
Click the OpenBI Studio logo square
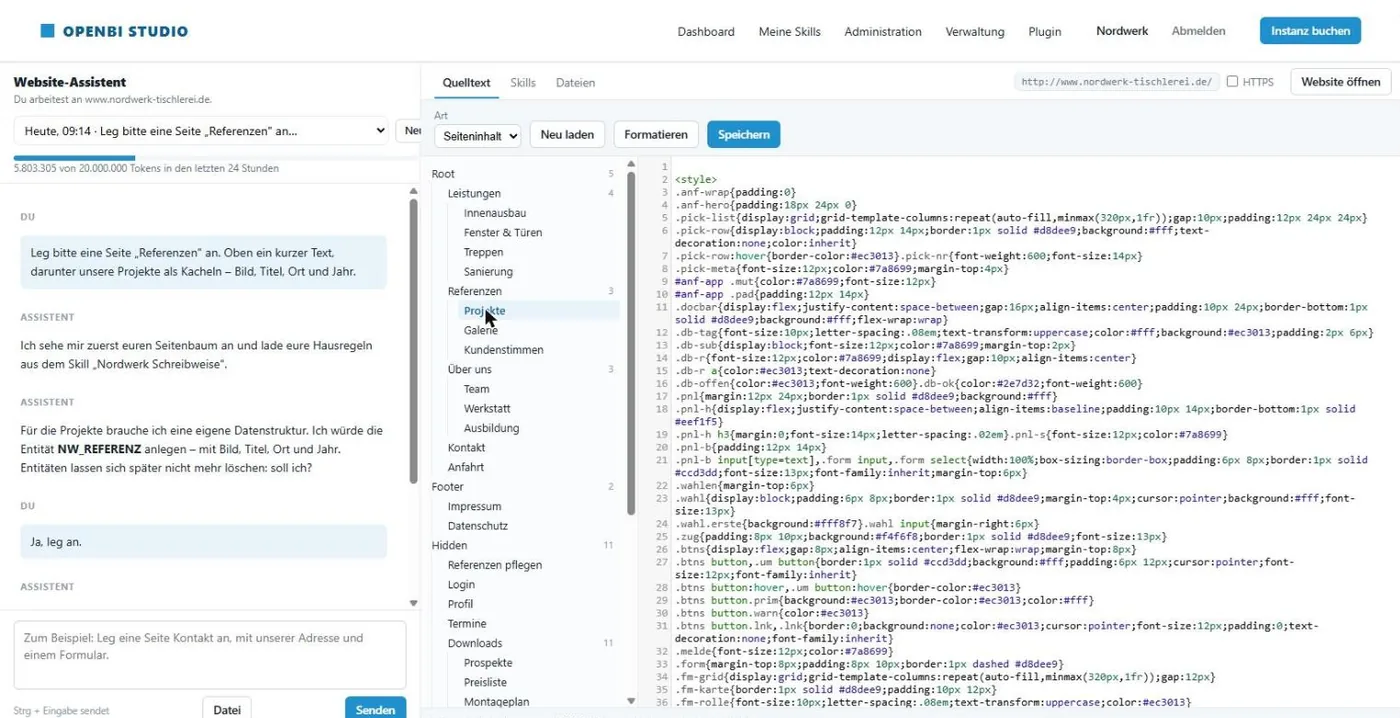tap(47, 31)
